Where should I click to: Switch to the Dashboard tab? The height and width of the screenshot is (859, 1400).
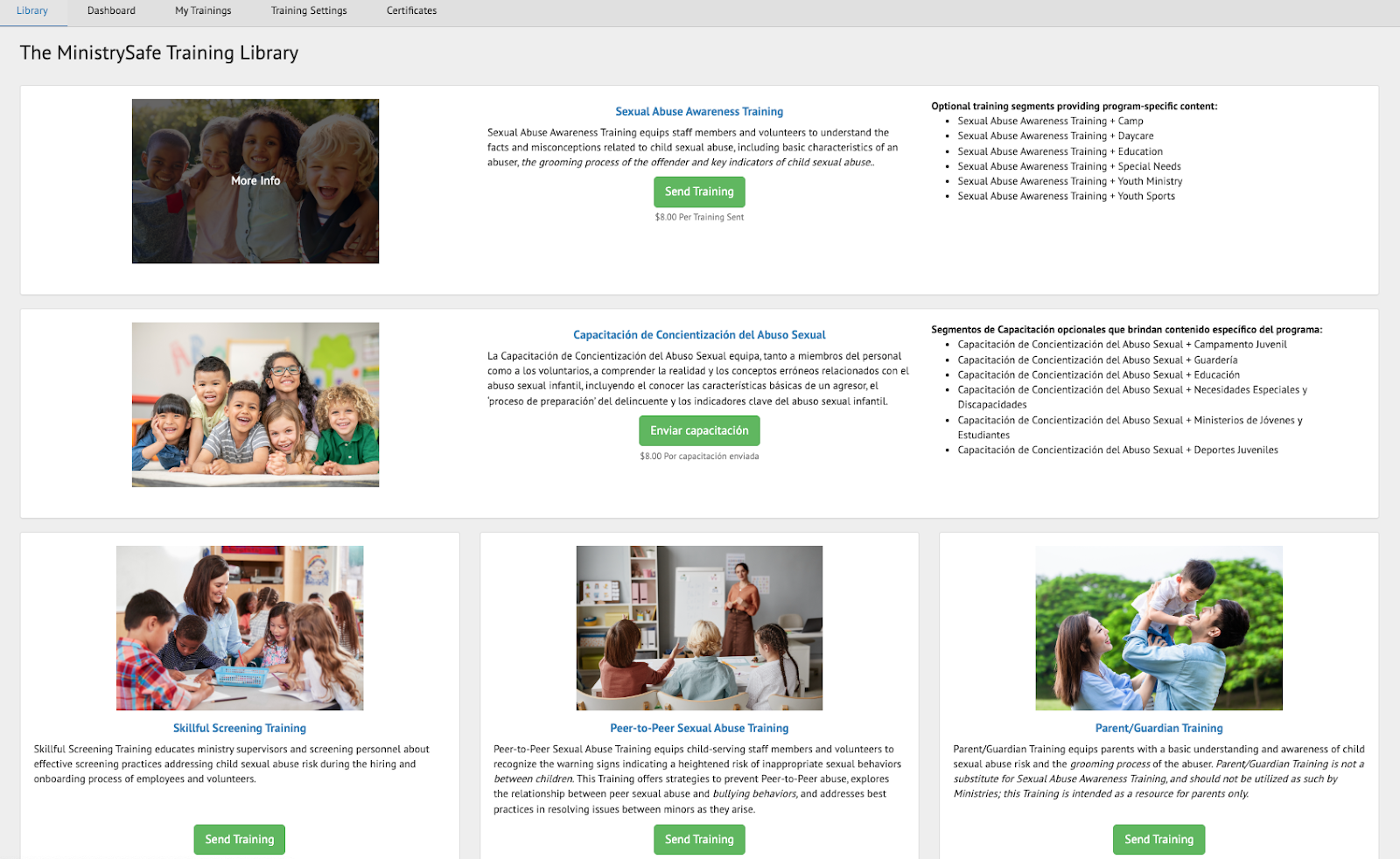111,11
